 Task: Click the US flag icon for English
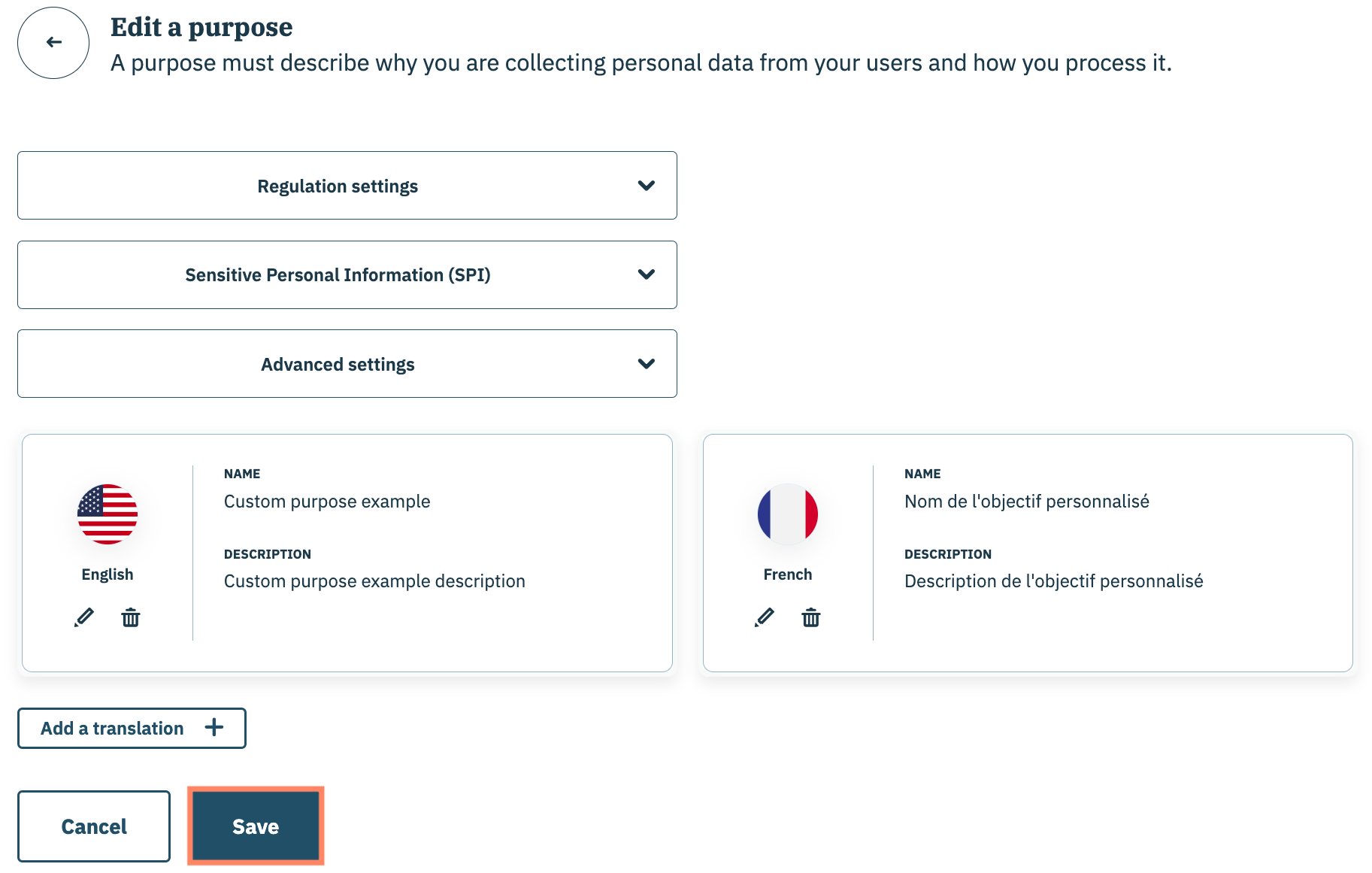pyautogui.click(x=108, y=514)
